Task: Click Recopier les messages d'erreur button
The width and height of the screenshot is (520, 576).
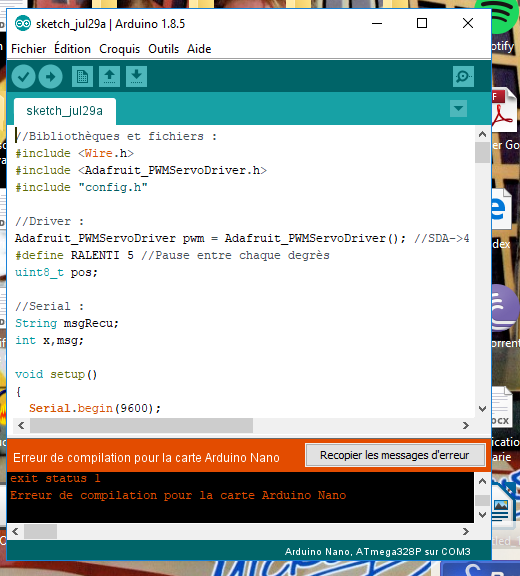Action: pyautogui.click(x=395, y=455)
